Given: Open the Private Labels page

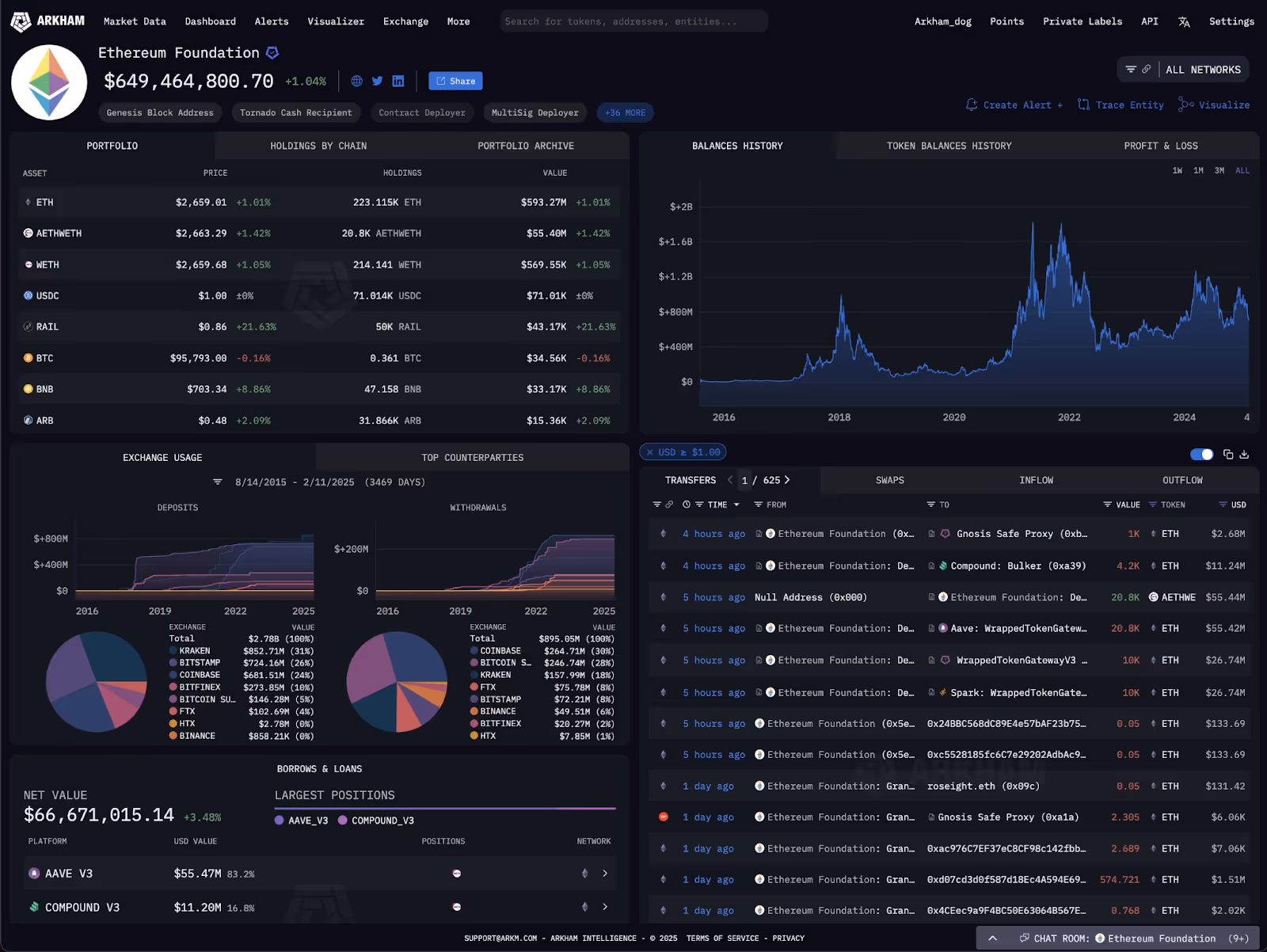Looking at the screenshot, I should 1082,21.
